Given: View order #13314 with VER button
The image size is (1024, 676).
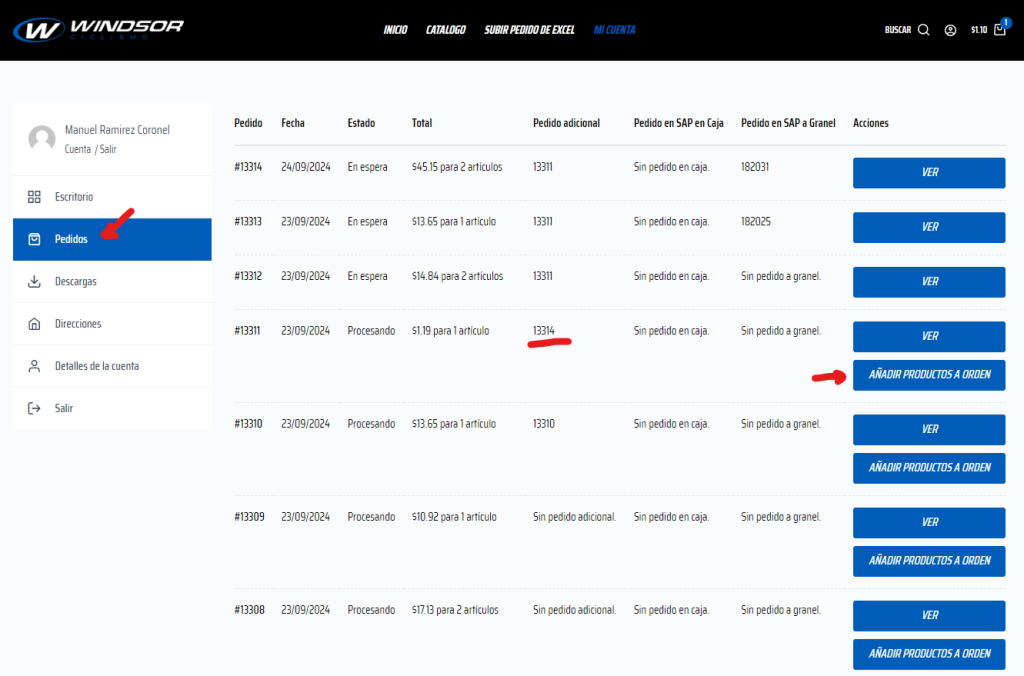Looking at the screenshot, I should point(928,172).
